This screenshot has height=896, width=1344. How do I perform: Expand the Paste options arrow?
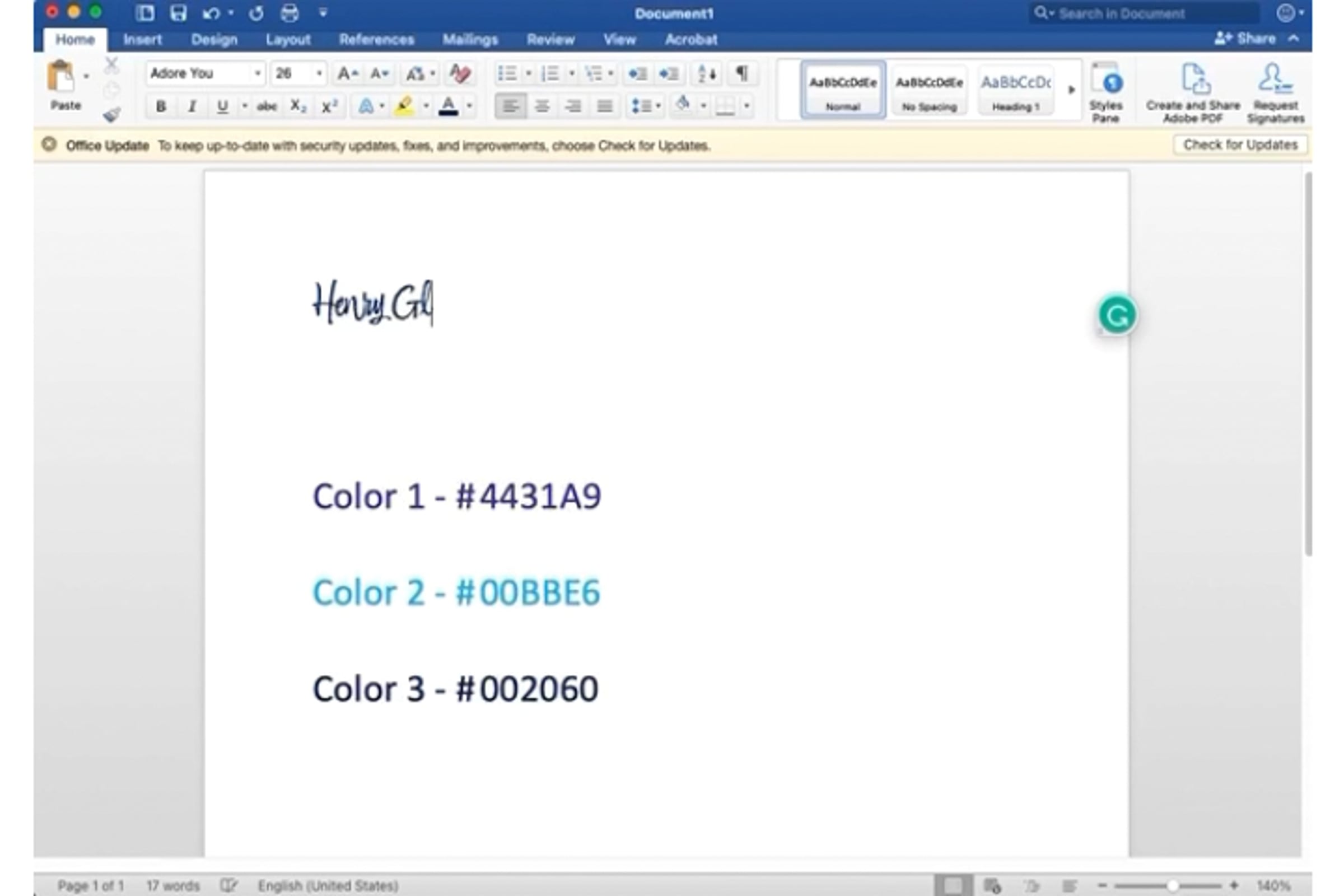point(86,76)
